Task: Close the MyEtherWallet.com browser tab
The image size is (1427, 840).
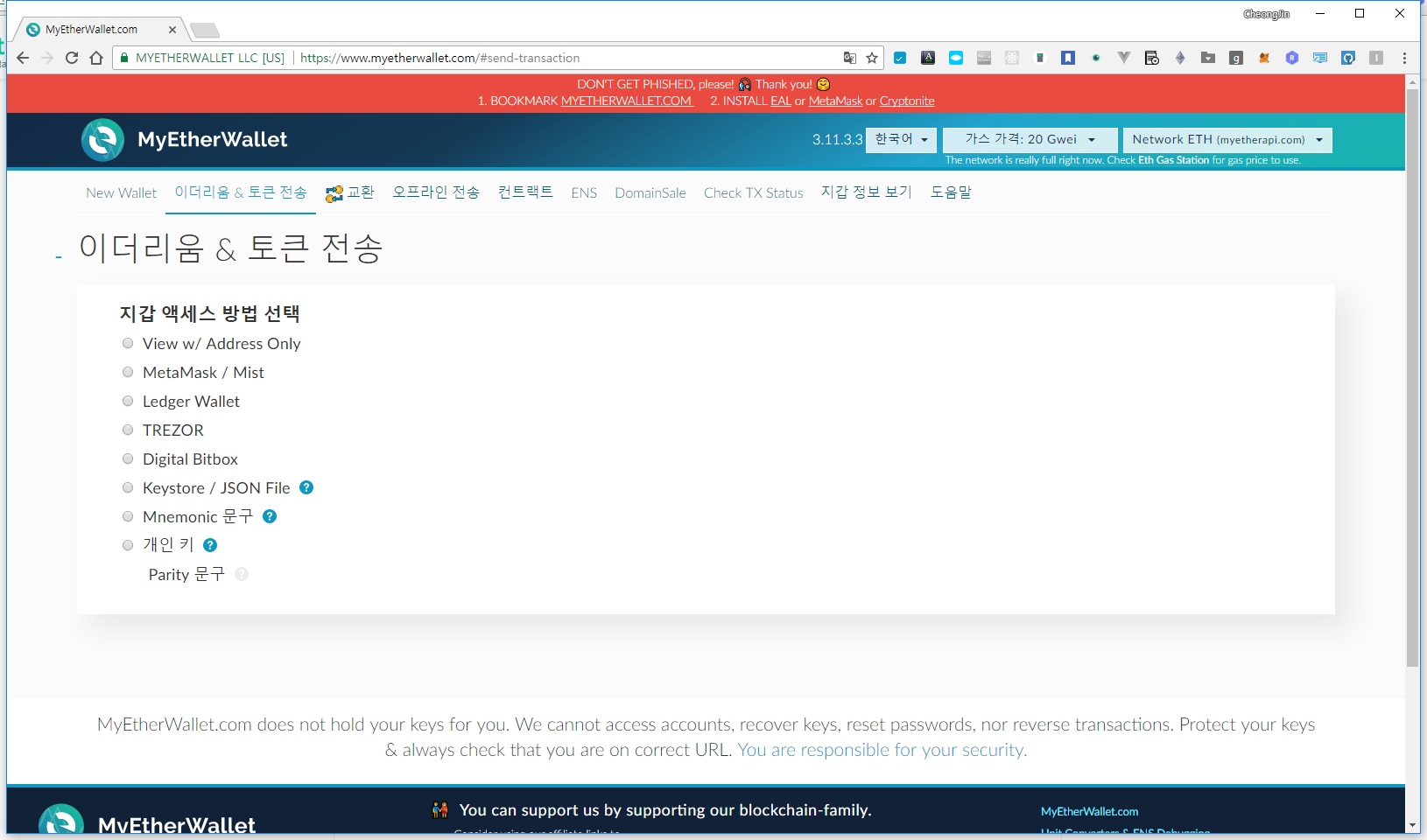Action: (x=172, y=30)
